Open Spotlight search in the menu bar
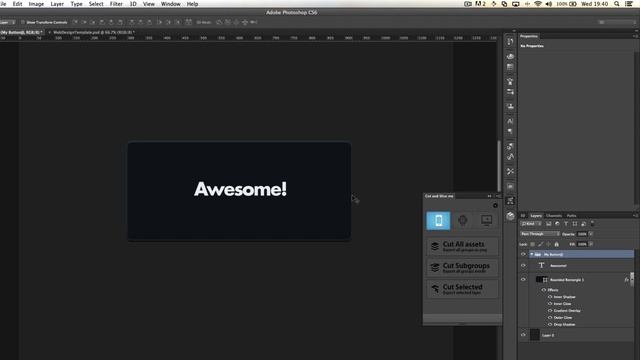Viewport: 640px width, 360px height. pyautogui.click(x=617, y=4)
